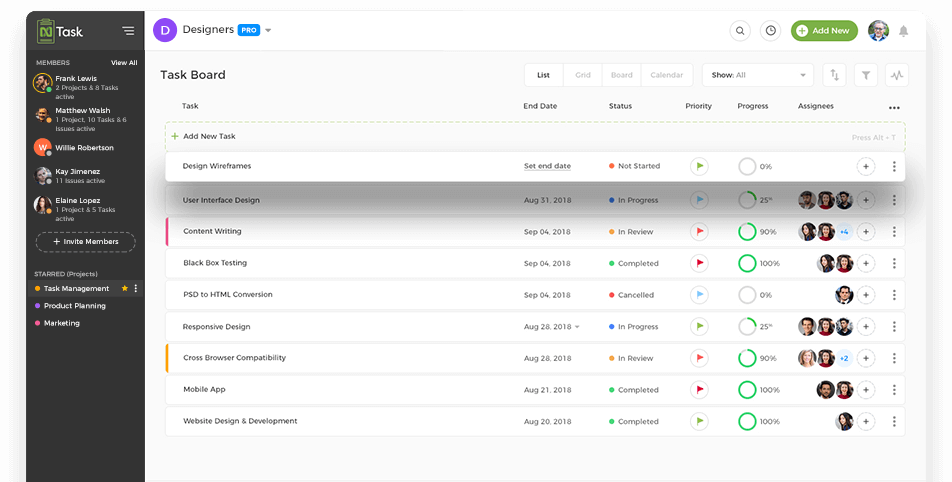Click the search magnifier icon
Image resolution: width=952 pixels, height=482 pixels.
(x=740, y=31)
